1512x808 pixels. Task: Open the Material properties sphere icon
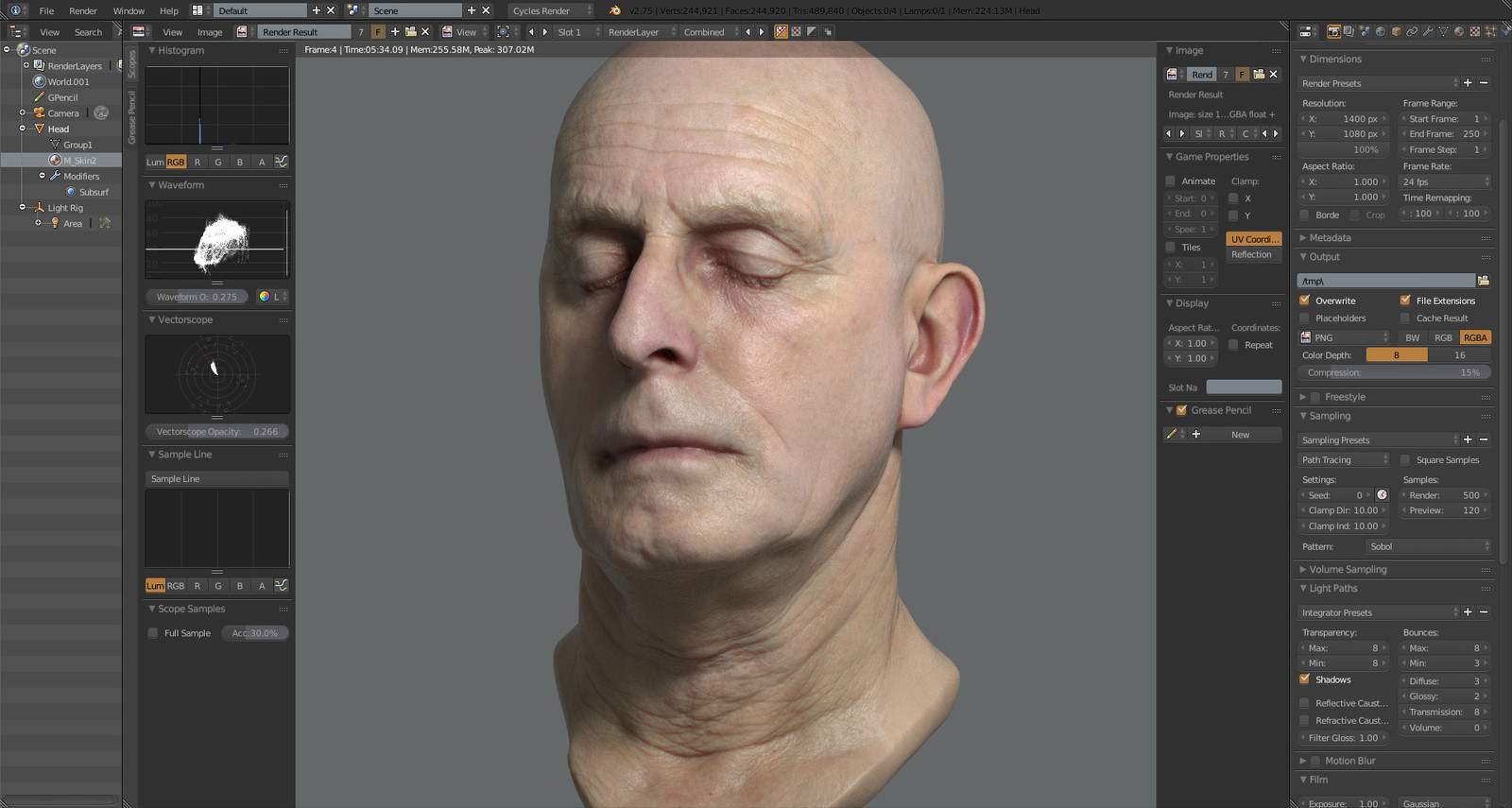[1459, 31]
